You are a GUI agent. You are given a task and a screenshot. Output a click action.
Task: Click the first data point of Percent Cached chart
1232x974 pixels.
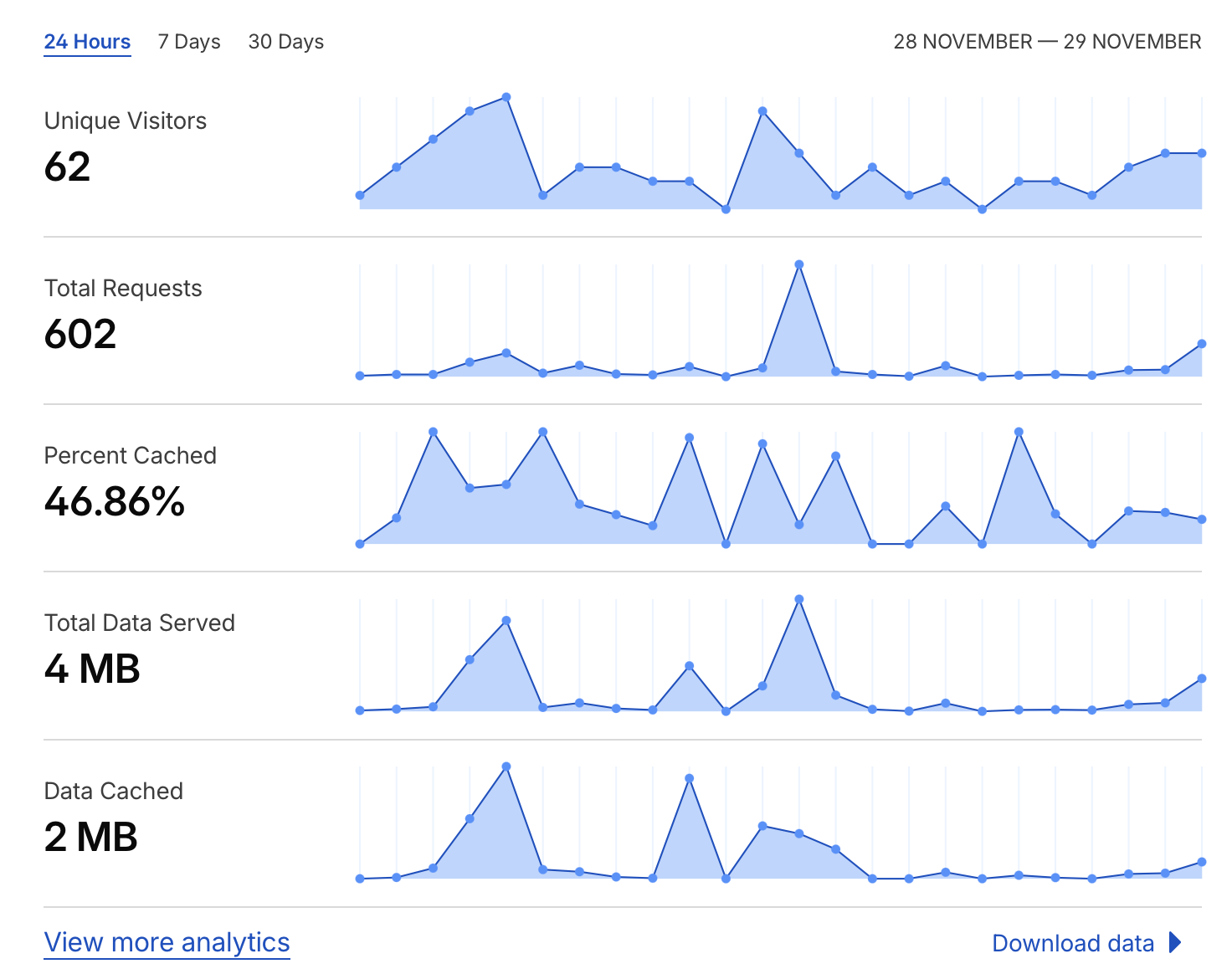coord(360,544)
